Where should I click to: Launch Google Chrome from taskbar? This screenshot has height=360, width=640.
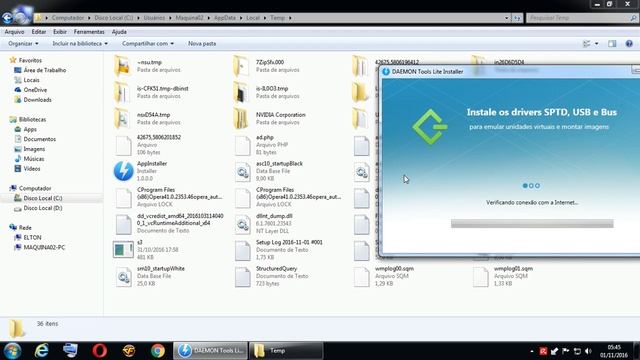(158, 351)
